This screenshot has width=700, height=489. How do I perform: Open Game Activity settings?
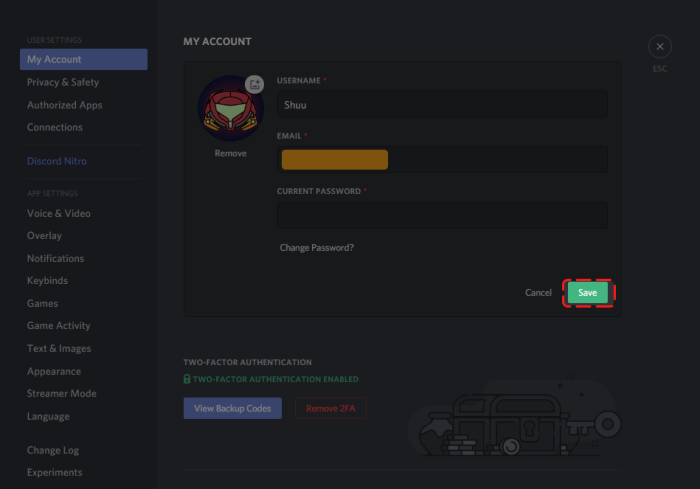coord(58,326)
